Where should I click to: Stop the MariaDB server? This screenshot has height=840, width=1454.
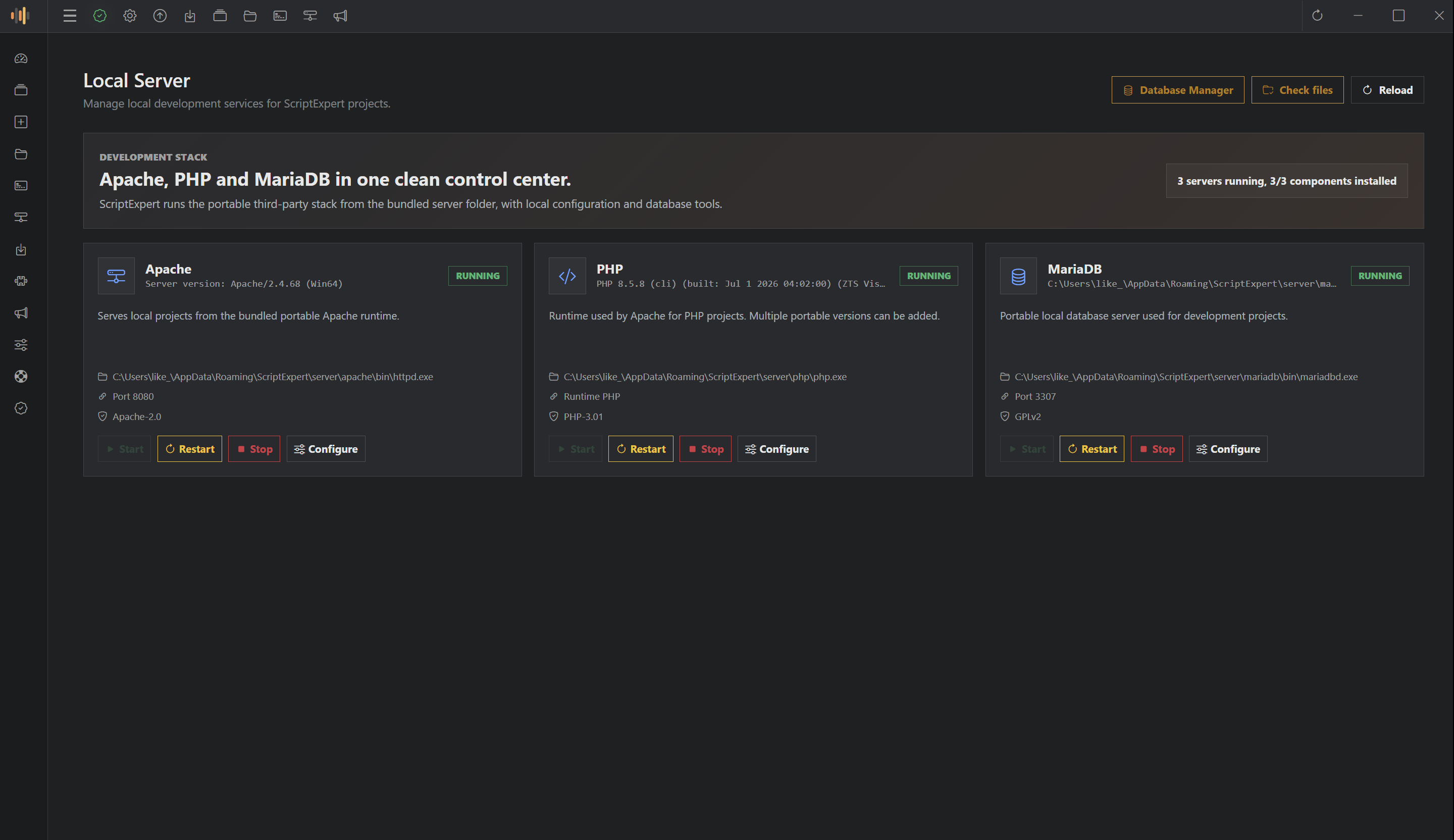pos(1156,449)
